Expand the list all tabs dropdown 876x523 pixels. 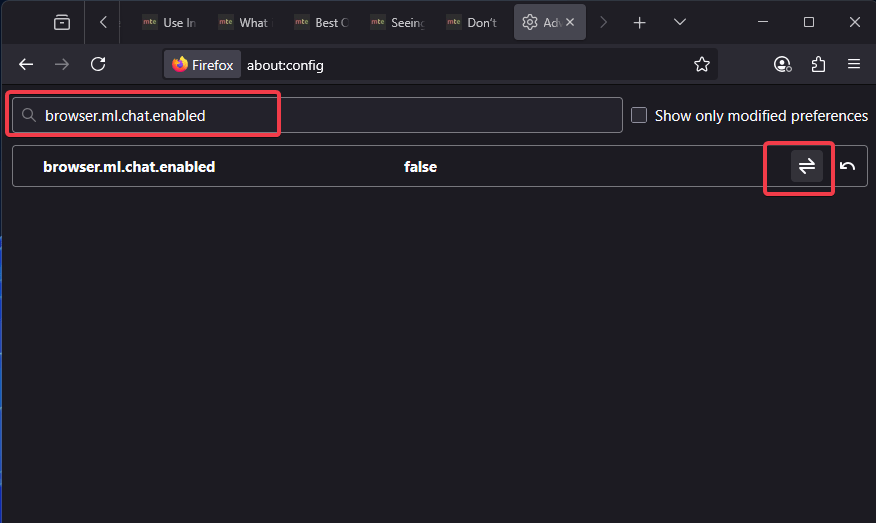coord(679,22)
